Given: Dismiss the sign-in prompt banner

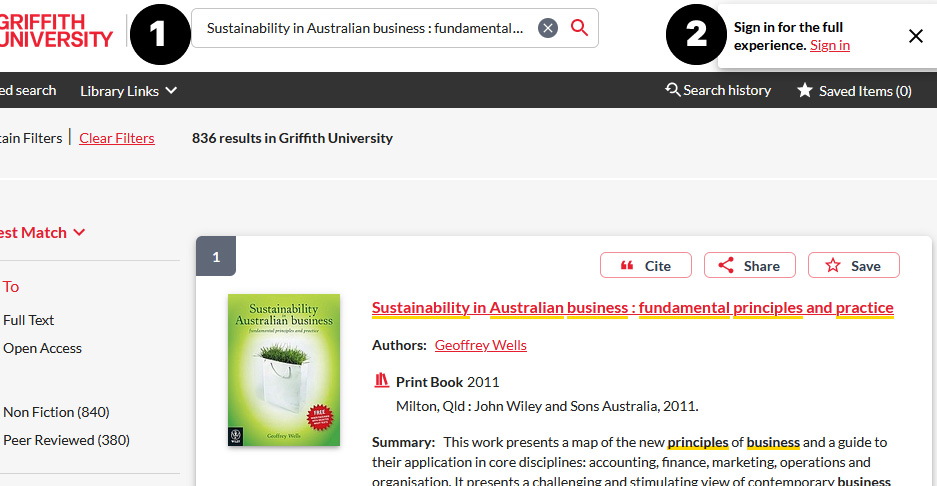Looking at the screenshot, I should click(x=915, y=36).
